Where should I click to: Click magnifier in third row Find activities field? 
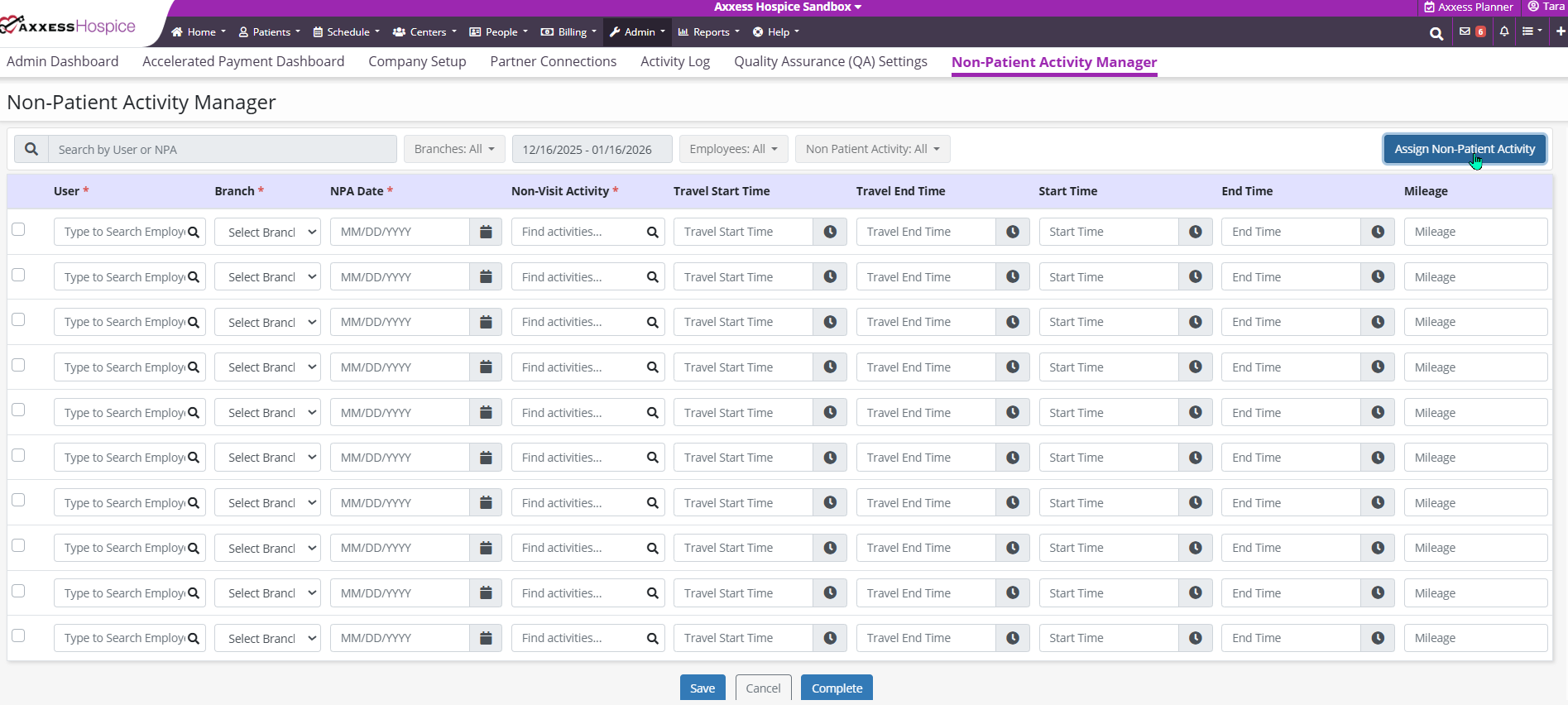pyautogui.click(x=652, y=323)
